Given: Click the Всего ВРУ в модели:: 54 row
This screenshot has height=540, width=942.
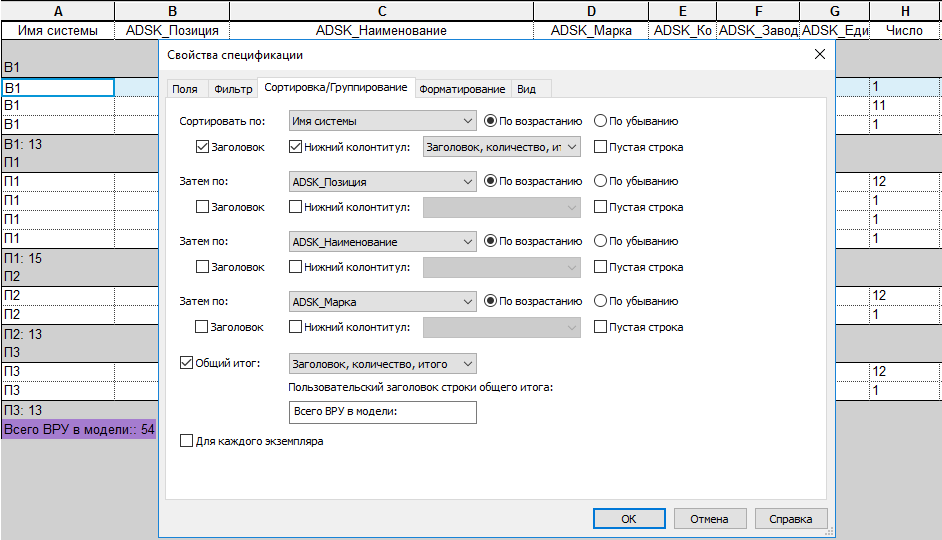Looking at the screenshot, I should click(x=79, y=429).
